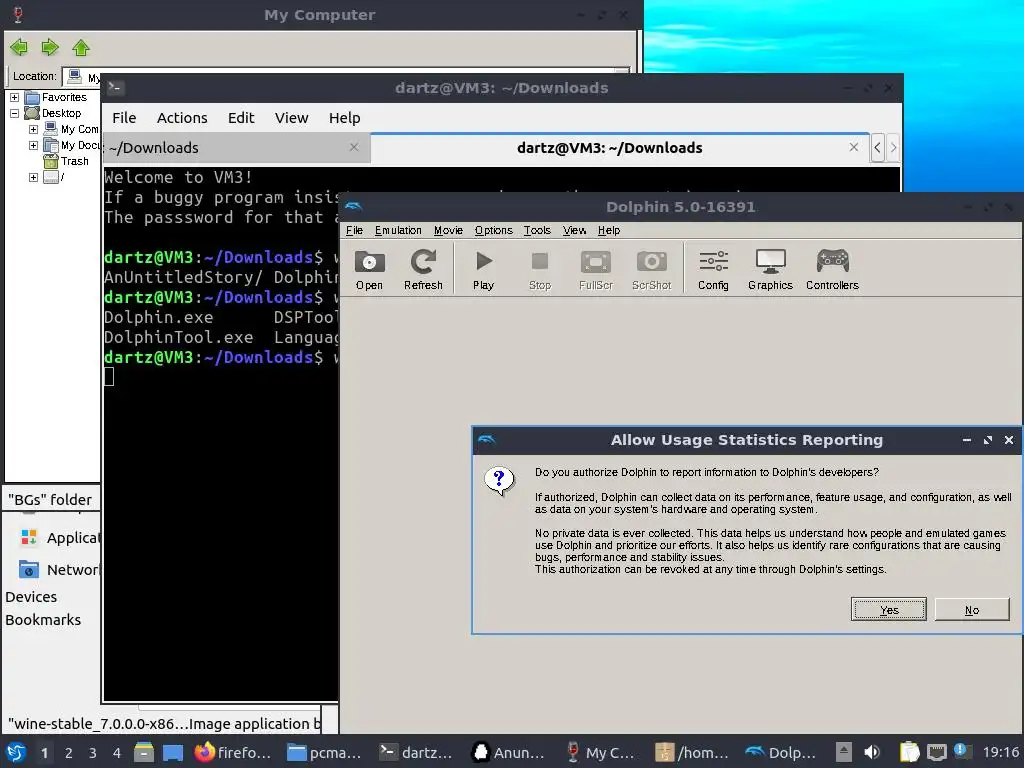
Task: Switch to the dartz terminal taskbar entry
Action: click(417, 752)
